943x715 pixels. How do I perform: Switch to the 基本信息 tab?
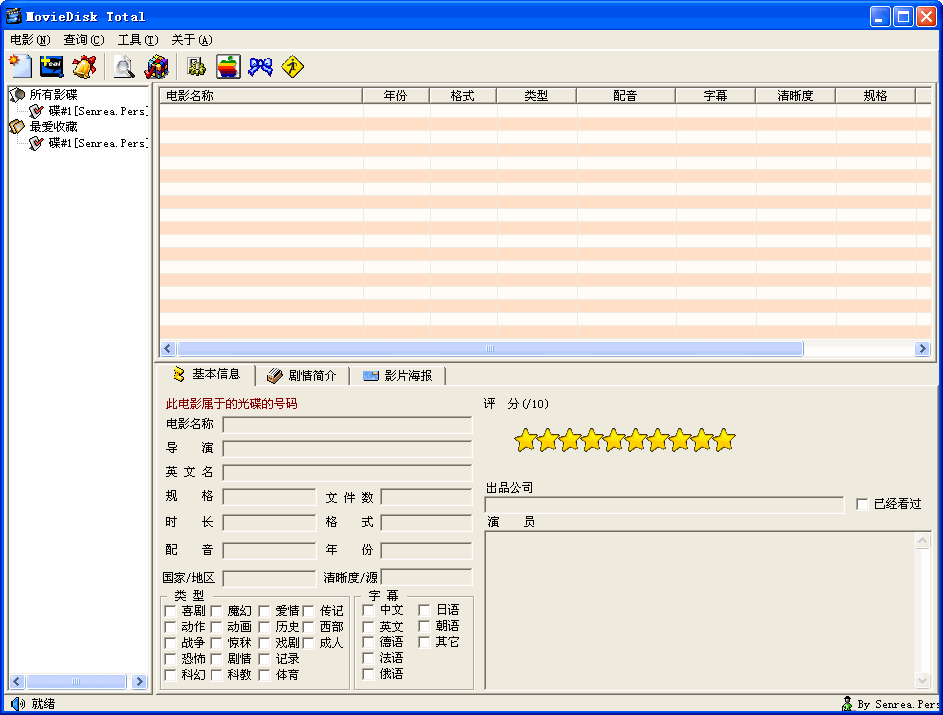206,375
